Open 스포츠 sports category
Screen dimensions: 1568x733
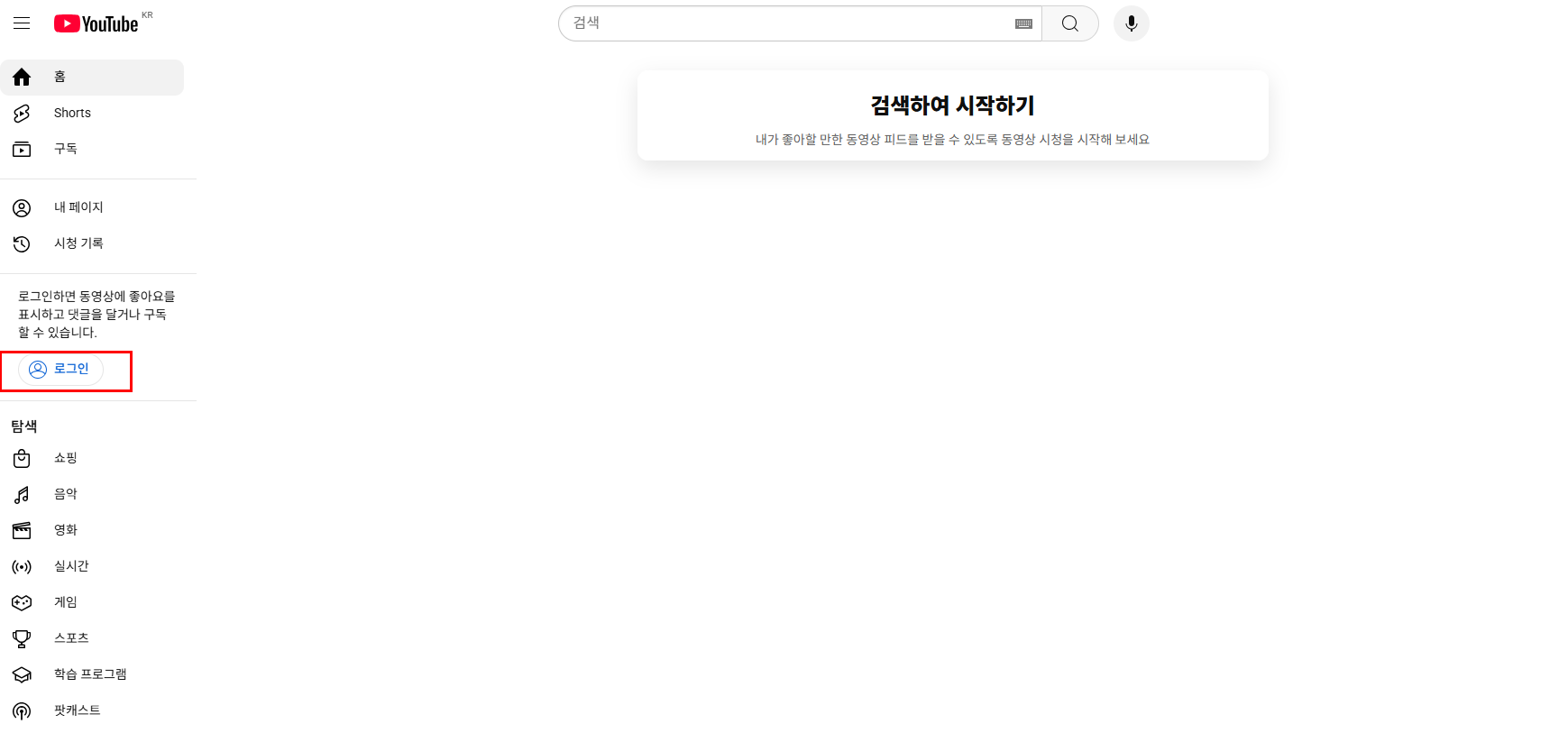click(71, 638)
